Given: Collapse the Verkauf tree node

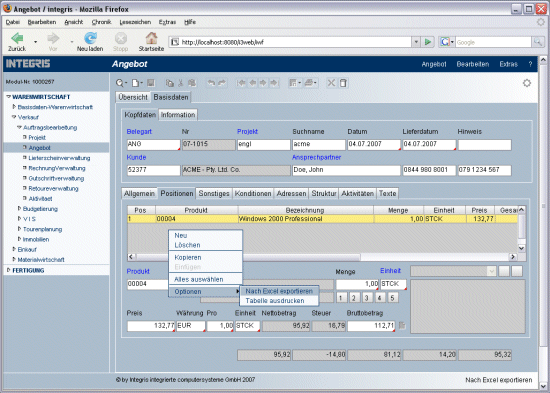Looking at the screenshot, I should point(14,117).
